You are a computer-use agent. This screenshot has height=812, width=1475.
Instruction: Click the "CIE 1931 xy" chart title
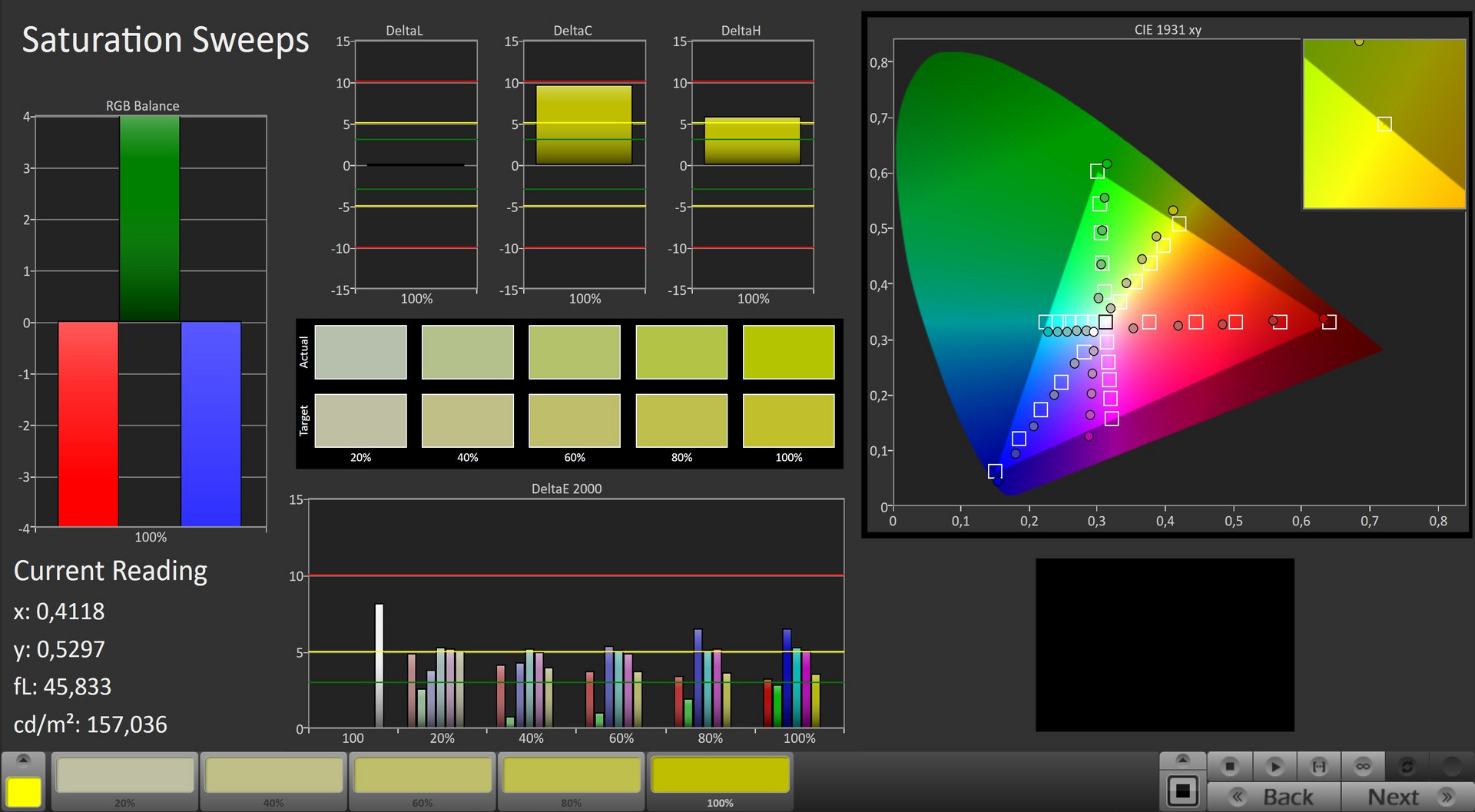pos(1168,30)
